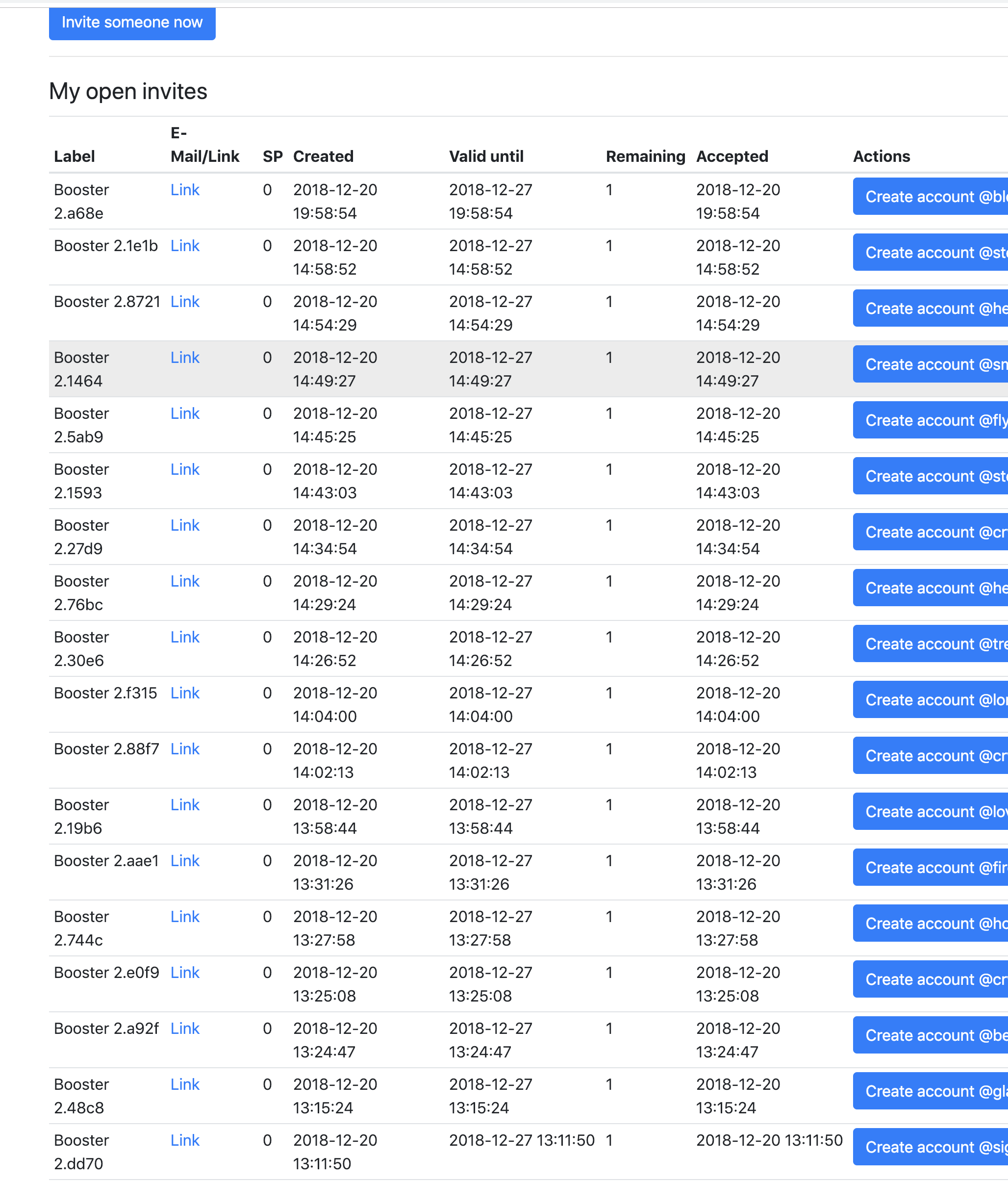
Task: Open Link for Booster 2.1e1b invite
Action: point(185,246)
